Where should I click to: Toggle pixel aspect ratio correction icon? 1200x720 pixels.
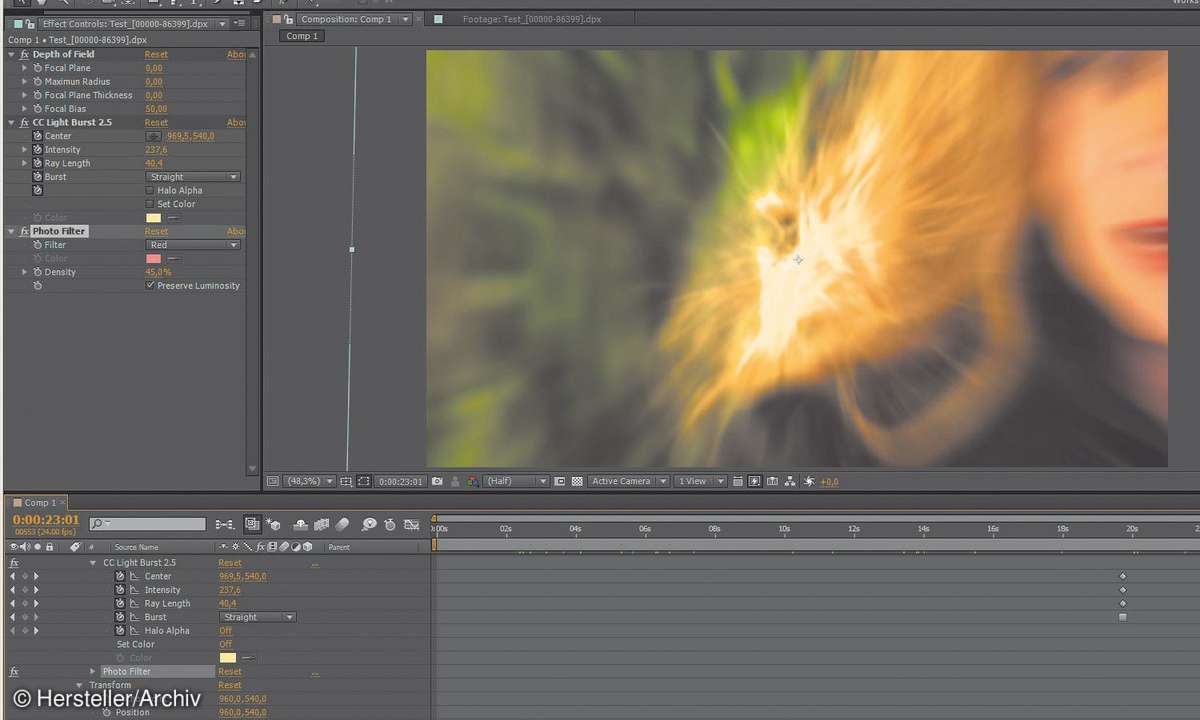[737, 481]
